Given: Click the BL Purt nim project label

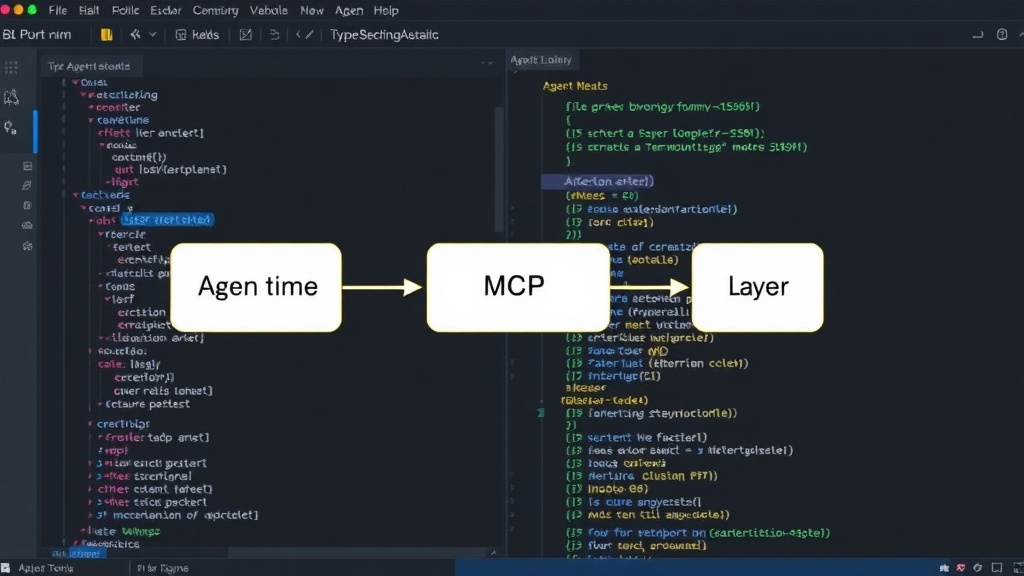Looking at the screenshot, I should click(x=37, y=35).
